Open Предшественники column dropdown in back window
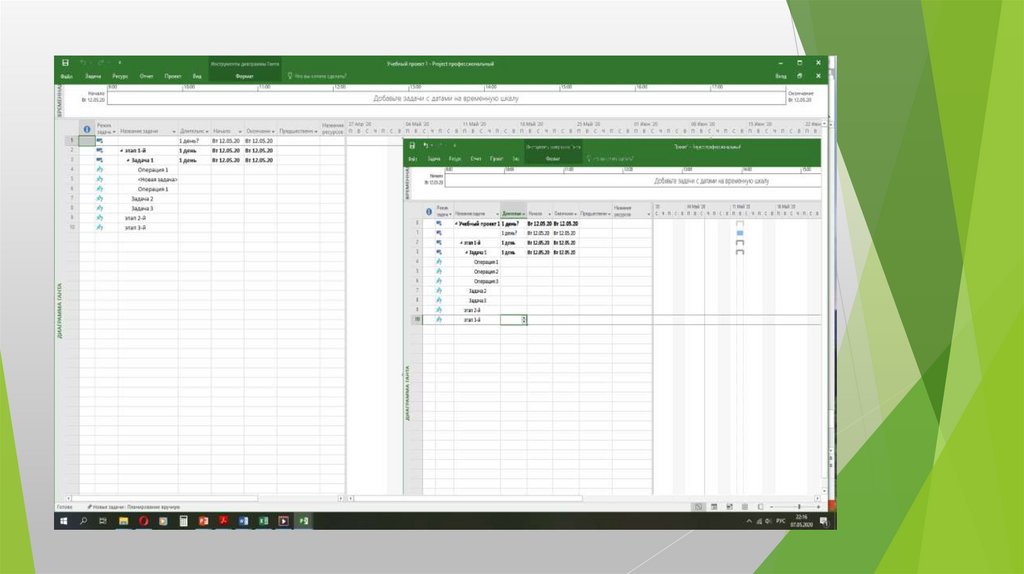 tap(316, 131)
